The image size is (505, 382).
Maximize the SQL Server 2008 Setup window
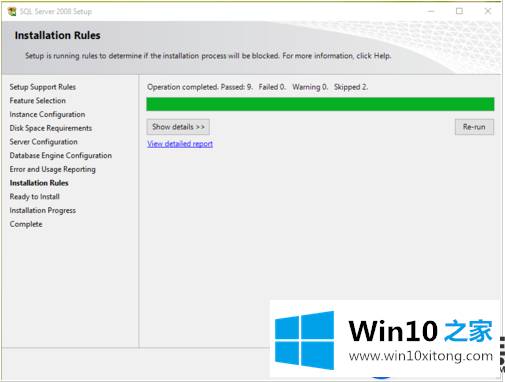459,11
